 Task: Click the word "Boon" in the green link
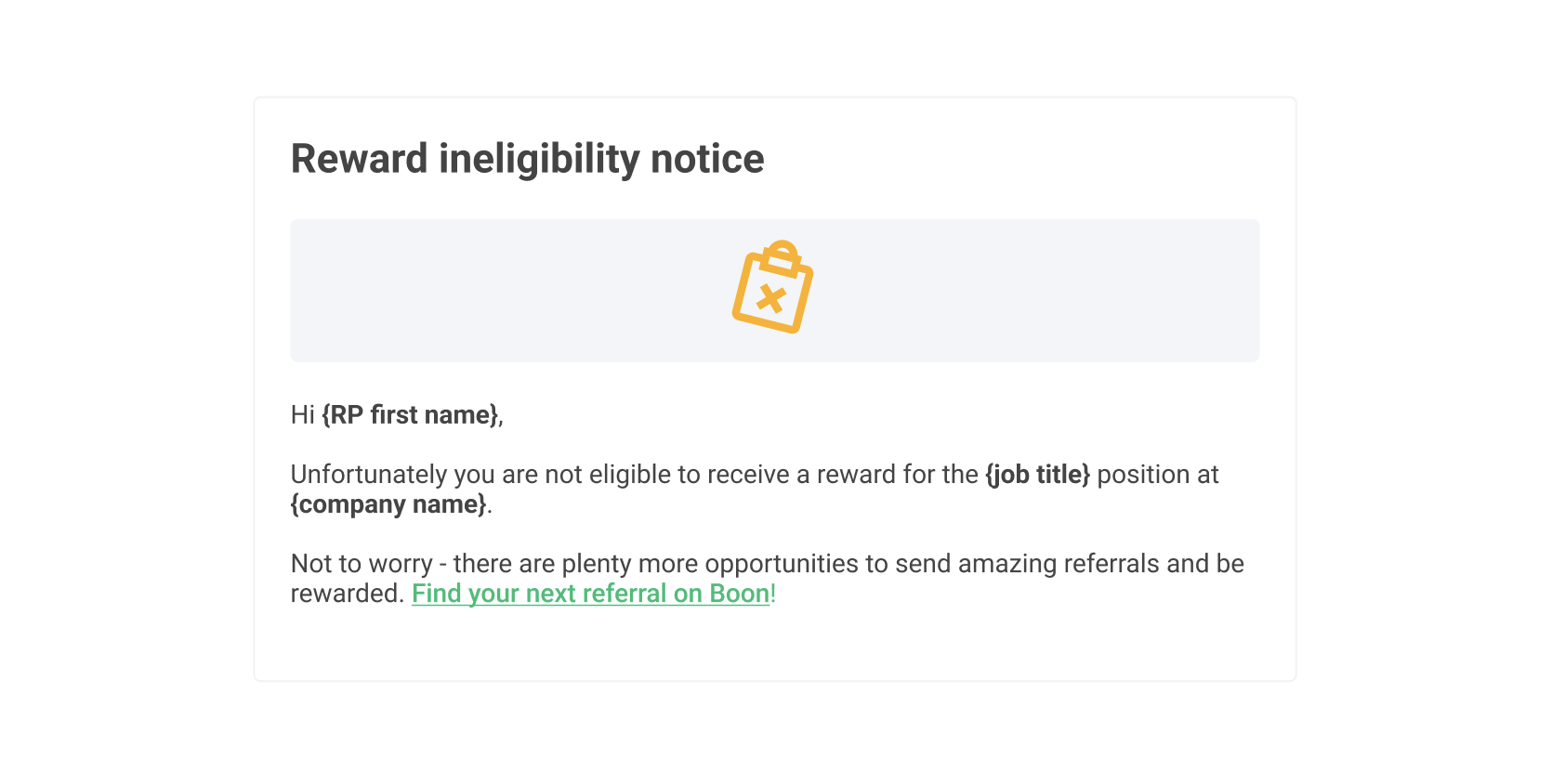point(740,594)
